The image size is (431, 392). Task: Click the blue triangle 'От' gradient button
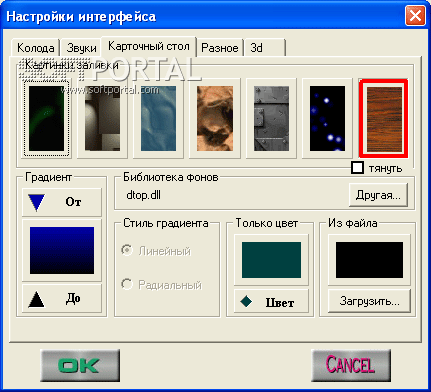coord(62,202)
